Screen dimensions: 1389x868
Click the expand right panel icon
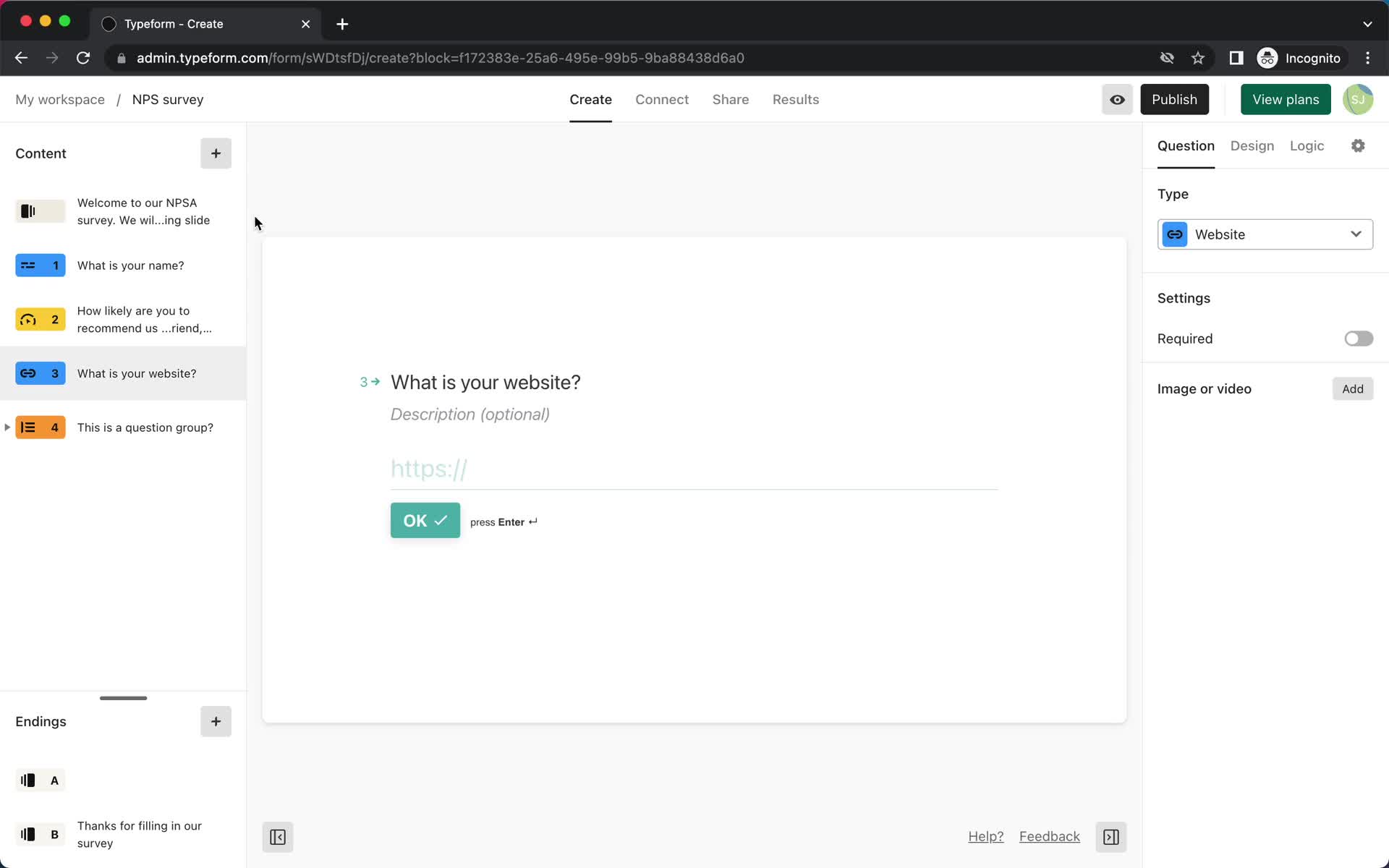(1111, 836)
